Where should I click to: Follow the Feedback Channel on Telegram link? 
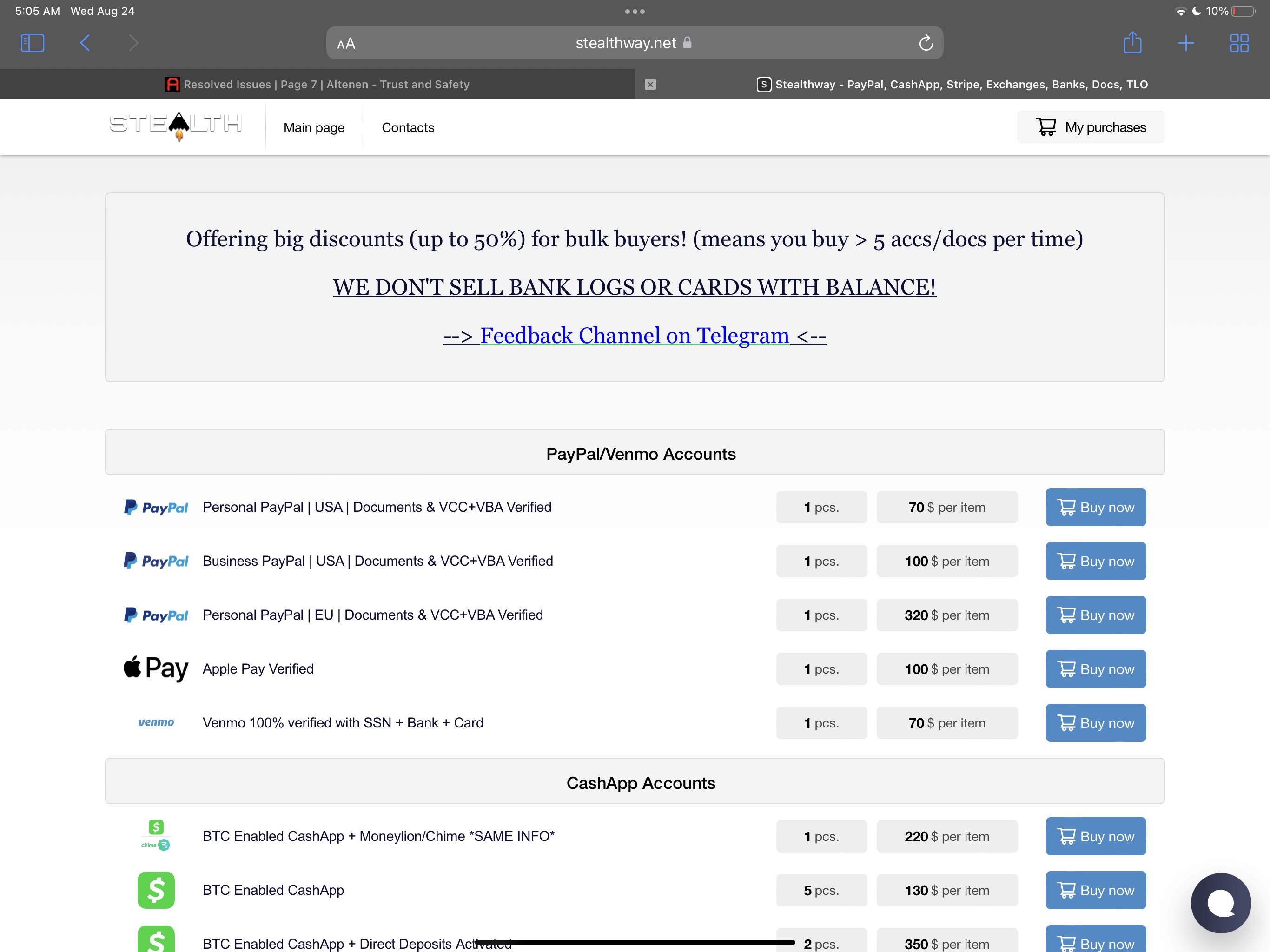click(635, 335)
